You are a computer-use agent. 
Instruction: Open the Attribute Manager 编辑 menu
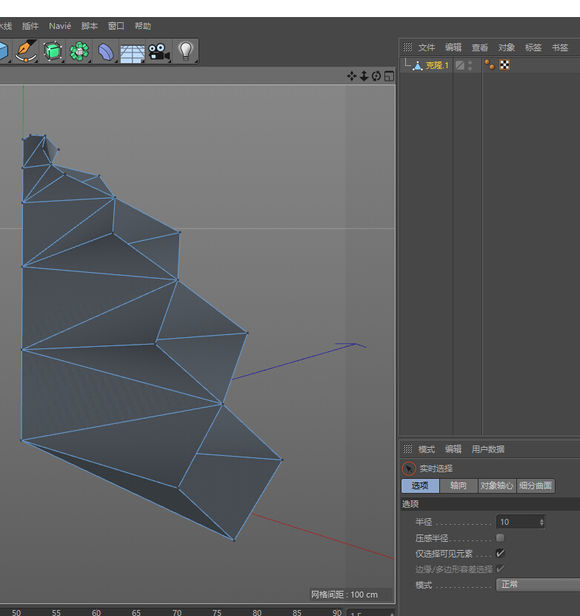click(x=453, y=449)
